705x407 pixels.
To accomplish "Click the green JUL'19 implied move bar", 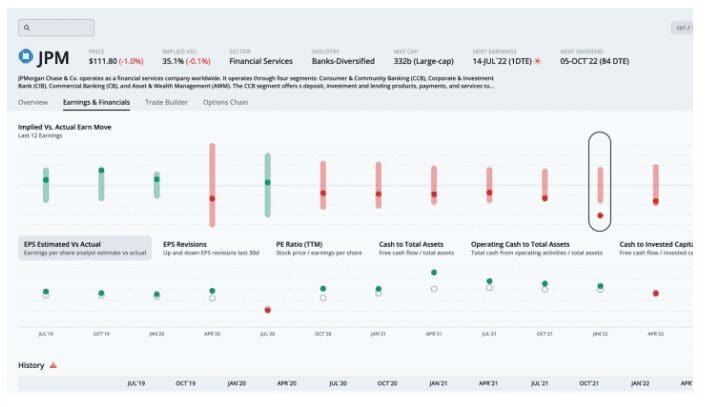I will click(46, 185).
